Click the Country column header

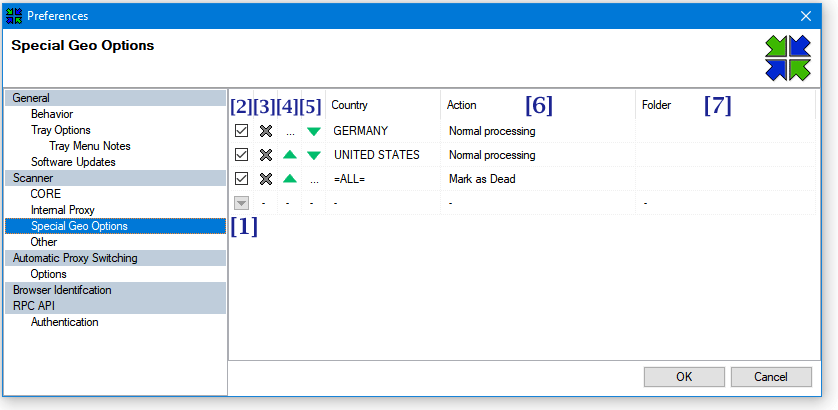pyautogui.click(x=383, y=105)
